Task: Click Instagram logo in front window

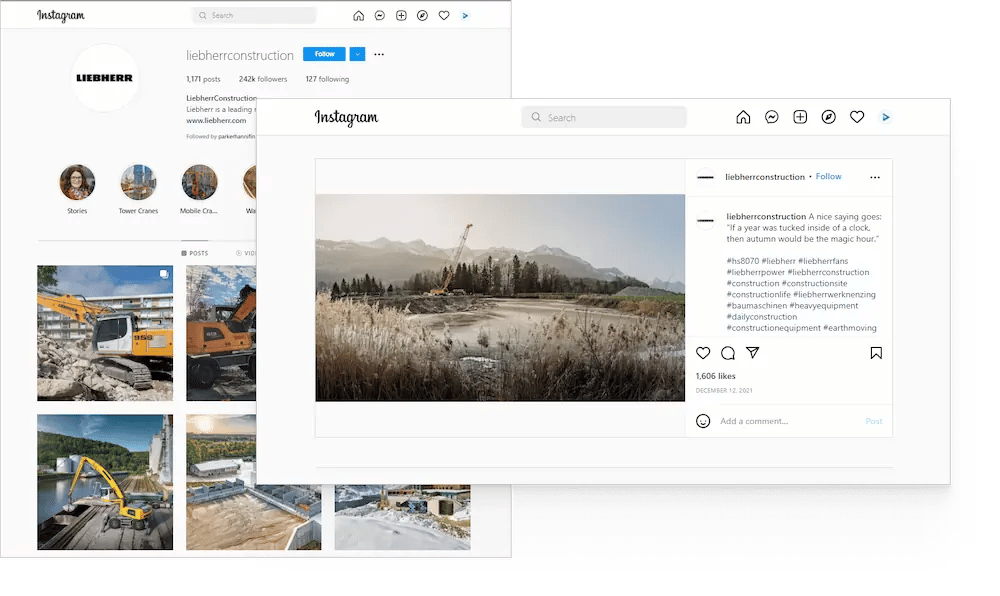Action: click(x=346, y=117)
